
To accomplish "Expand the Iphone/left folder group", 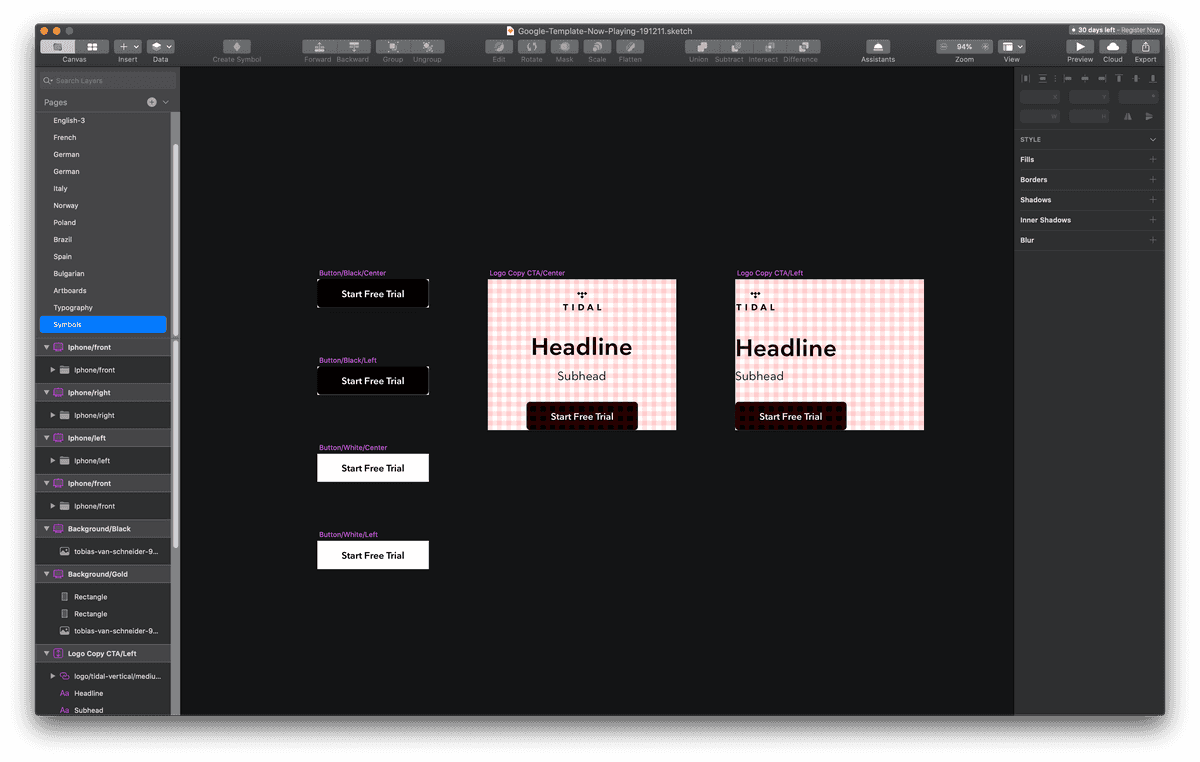I will 53,461.
